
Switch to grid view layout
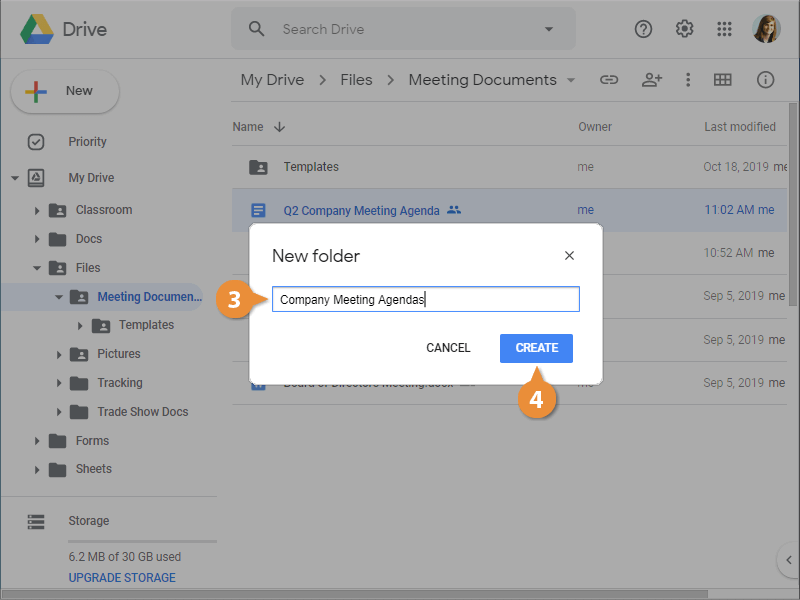(x=723, y=80)
